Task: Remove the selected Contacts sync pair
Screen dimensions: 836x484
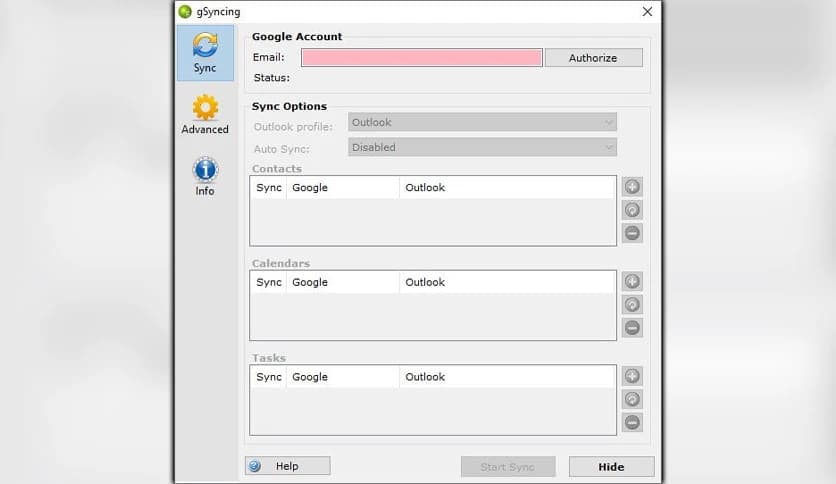Action: [632, 233]
